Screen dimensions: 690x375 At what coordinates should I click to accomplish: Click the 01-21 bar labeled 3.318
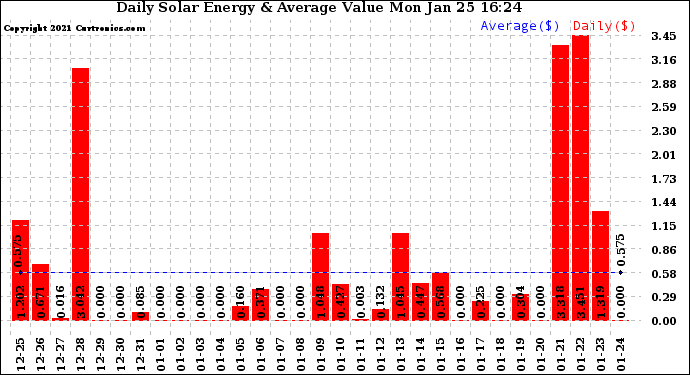(x=560, y=183)
